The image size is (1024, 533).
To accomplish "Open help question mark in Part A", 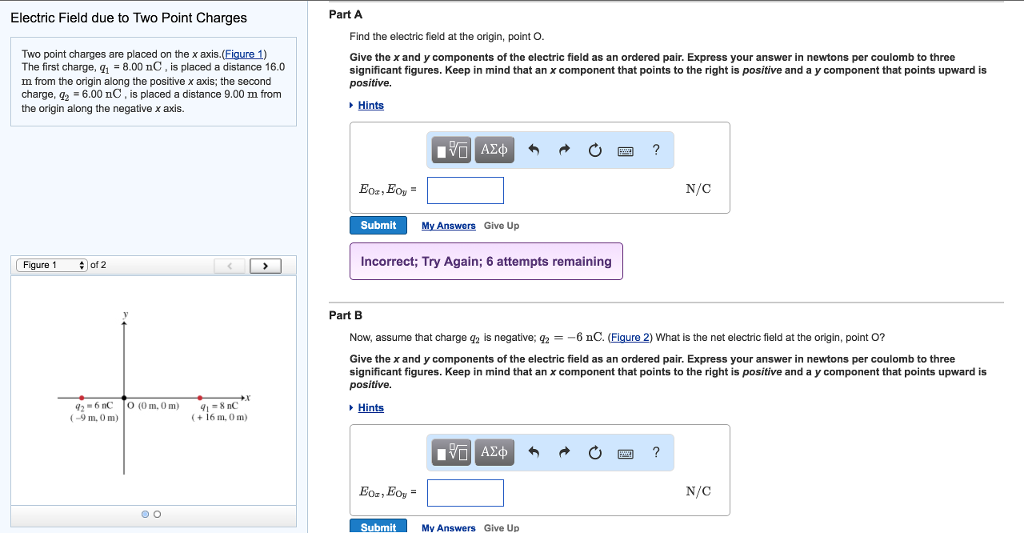I will [656, 150].
